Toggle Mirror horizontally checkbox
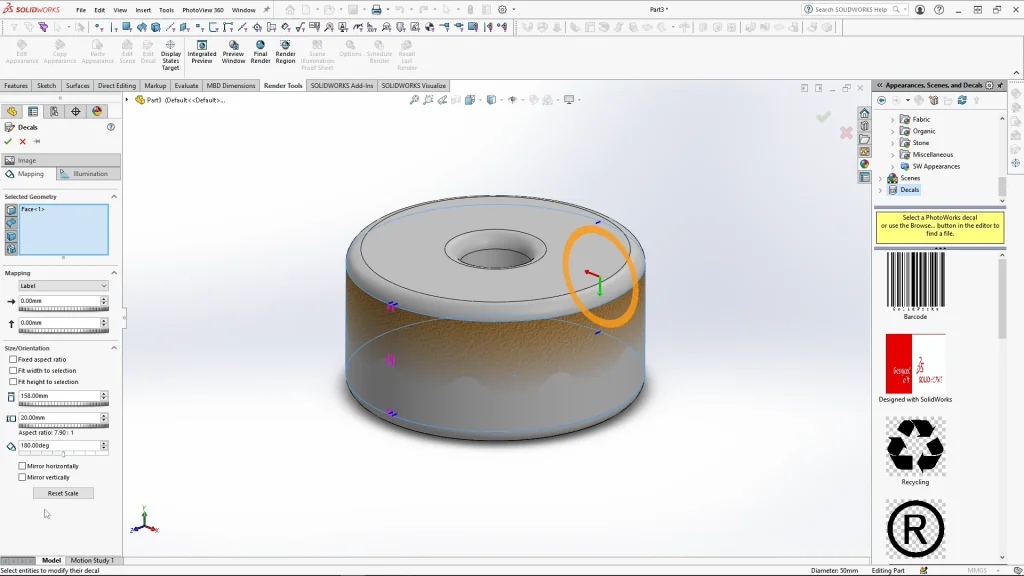The image size is (1024, 576). 23,466
